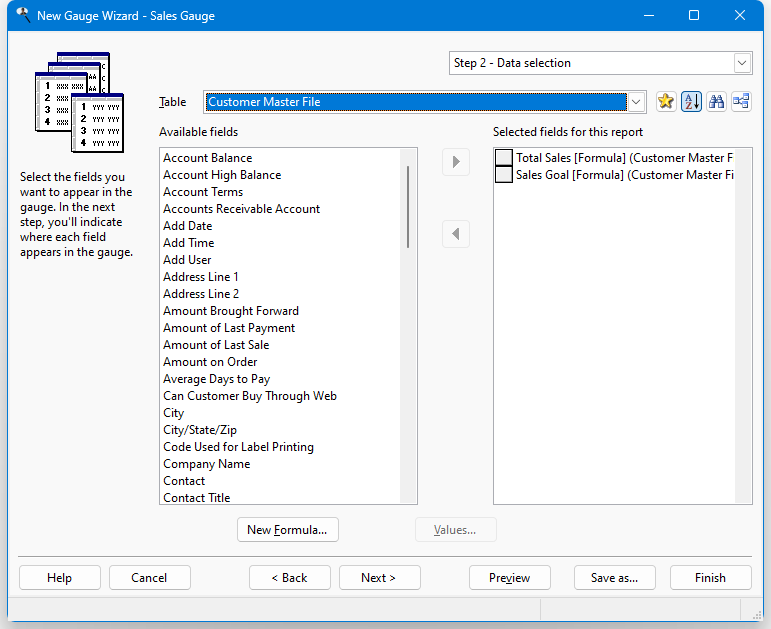
Task: Click the table relationships icon
Action: (741, 102)
